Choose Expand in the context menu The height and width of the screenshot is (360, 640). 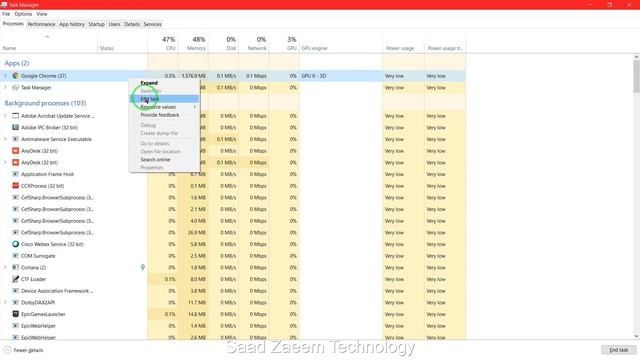point(164,83)
